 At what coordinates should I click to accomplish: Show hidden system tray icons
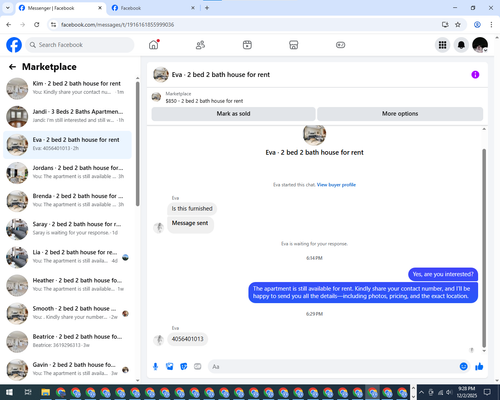click(421, 392)
